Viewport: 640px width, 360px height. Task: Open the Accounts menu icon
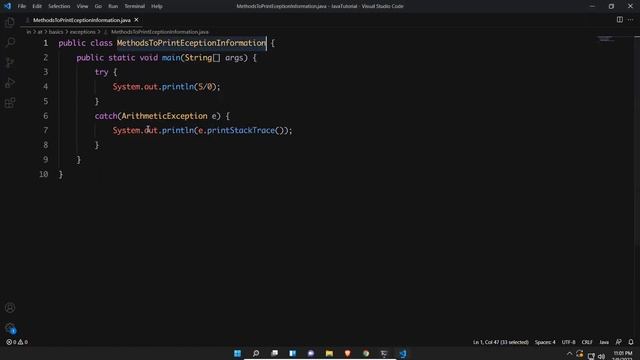pos(10,308)
